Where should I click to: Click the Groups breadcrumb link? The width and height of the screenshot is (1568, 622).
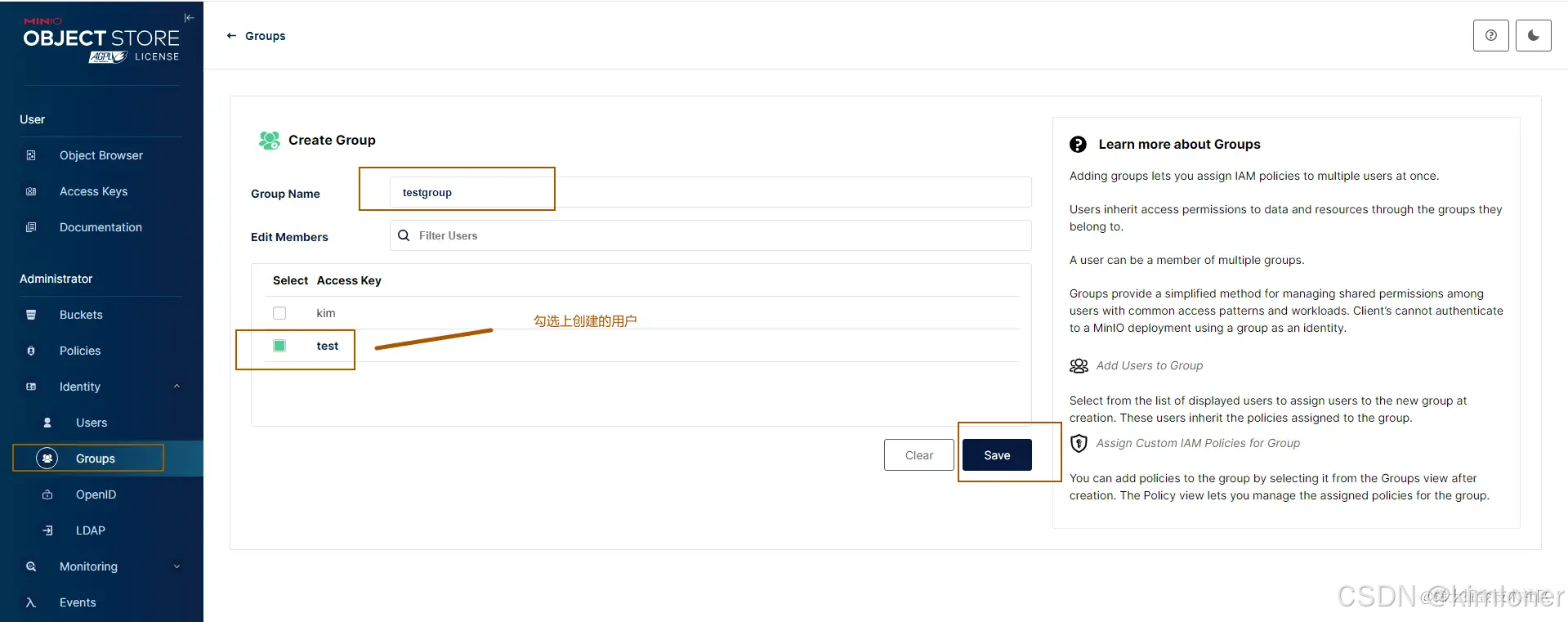266,36
